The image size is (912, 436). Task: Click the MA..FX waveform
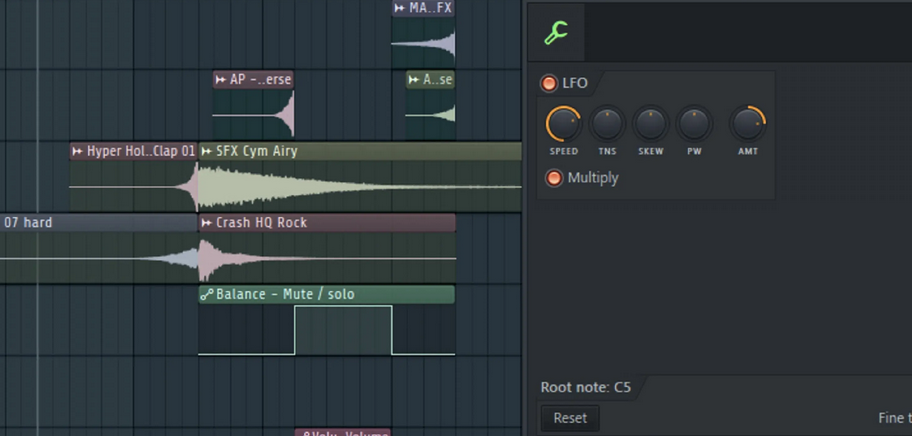click(423, 44)
